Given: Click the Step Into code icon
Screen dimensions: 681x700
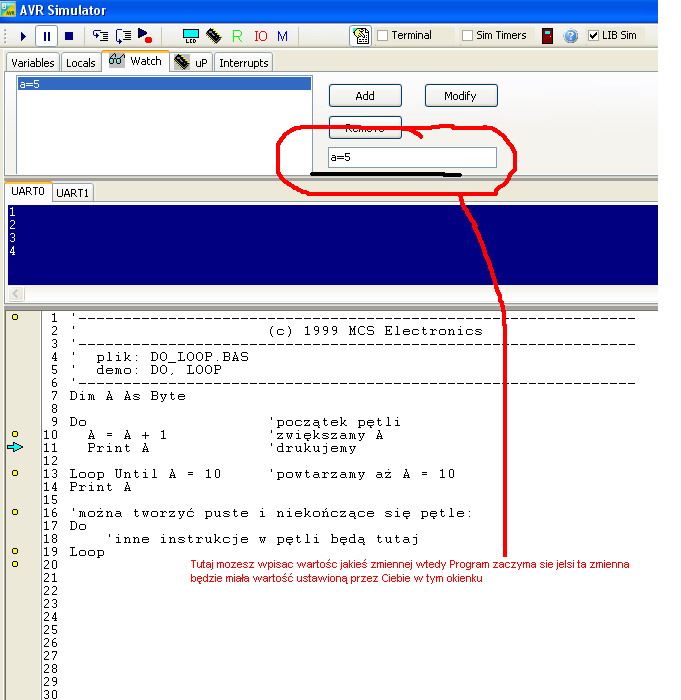Looking at the screenshot, I should coord(100,36).
